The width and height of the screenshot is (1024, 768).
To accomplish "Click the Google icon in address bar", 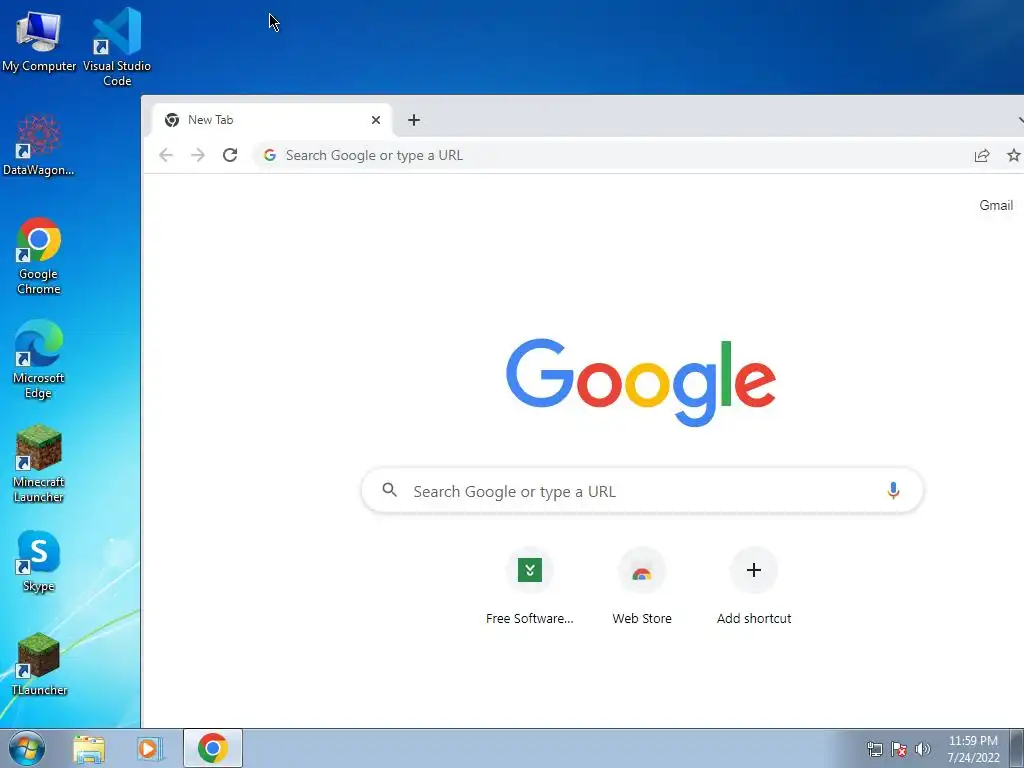I will (270, 155).
